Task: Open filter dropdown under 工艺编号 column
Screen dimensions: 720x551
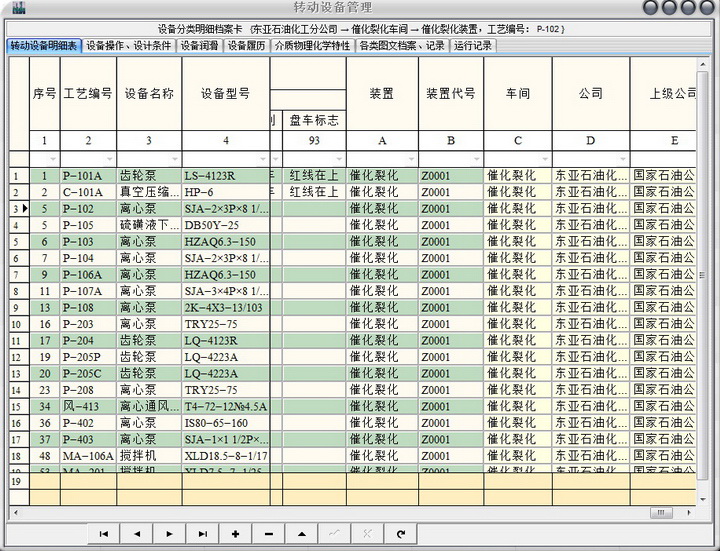Action: tap(108, 159)
